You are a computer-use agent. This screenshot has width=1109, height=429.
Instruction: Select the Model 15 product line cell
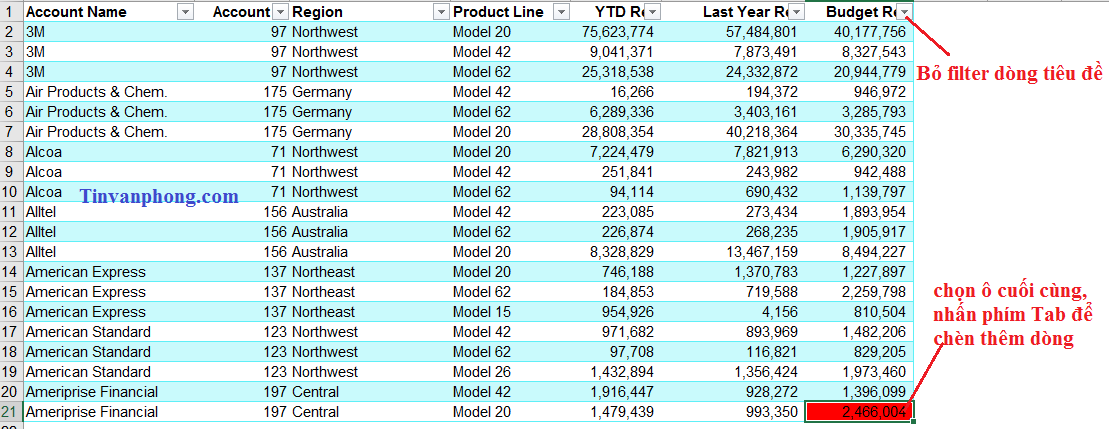point(511,312)
